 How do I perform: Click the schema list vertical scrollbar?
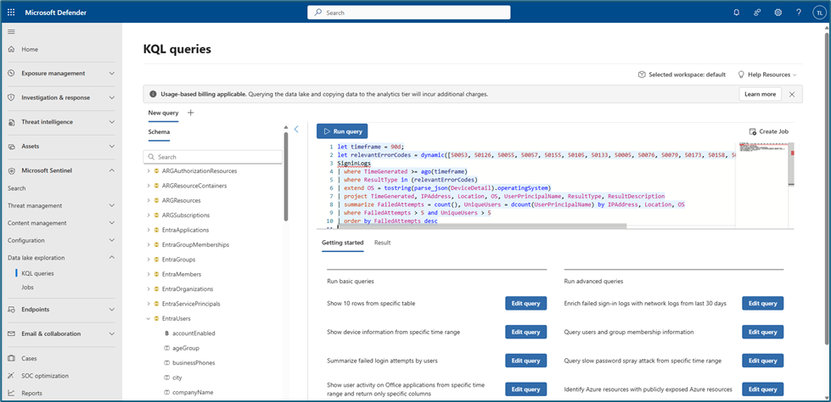coord(286,176)
